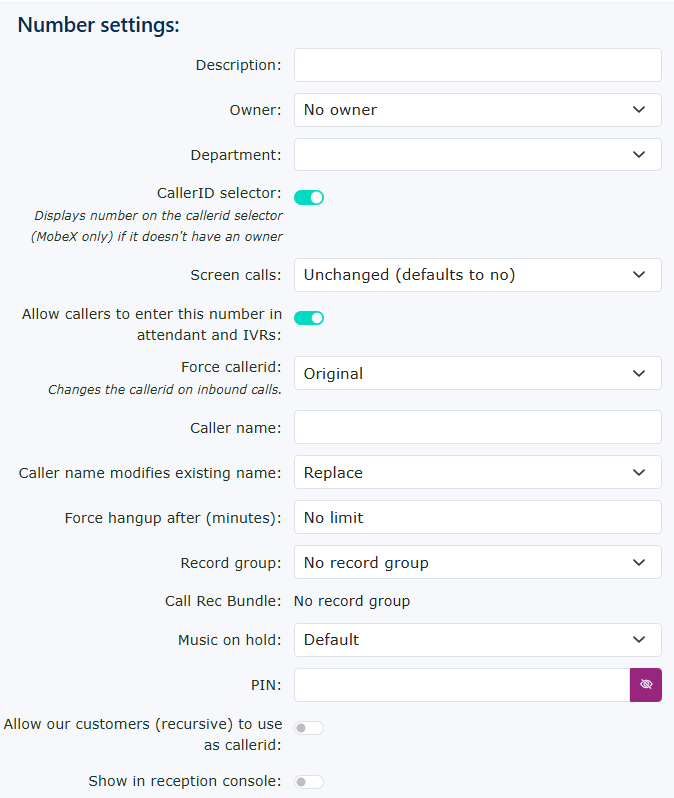The image size is (674, 798).
Task: Click the chevron arrow in Owner field
Action: click(639, 110)
